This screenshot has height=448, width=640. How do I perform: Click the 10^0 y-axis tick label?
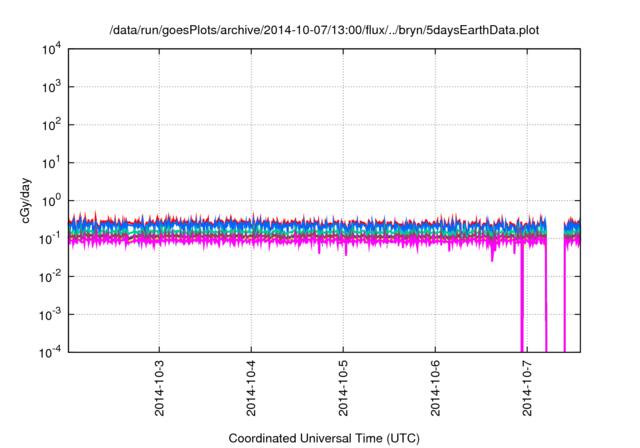(x=51, y=201)
